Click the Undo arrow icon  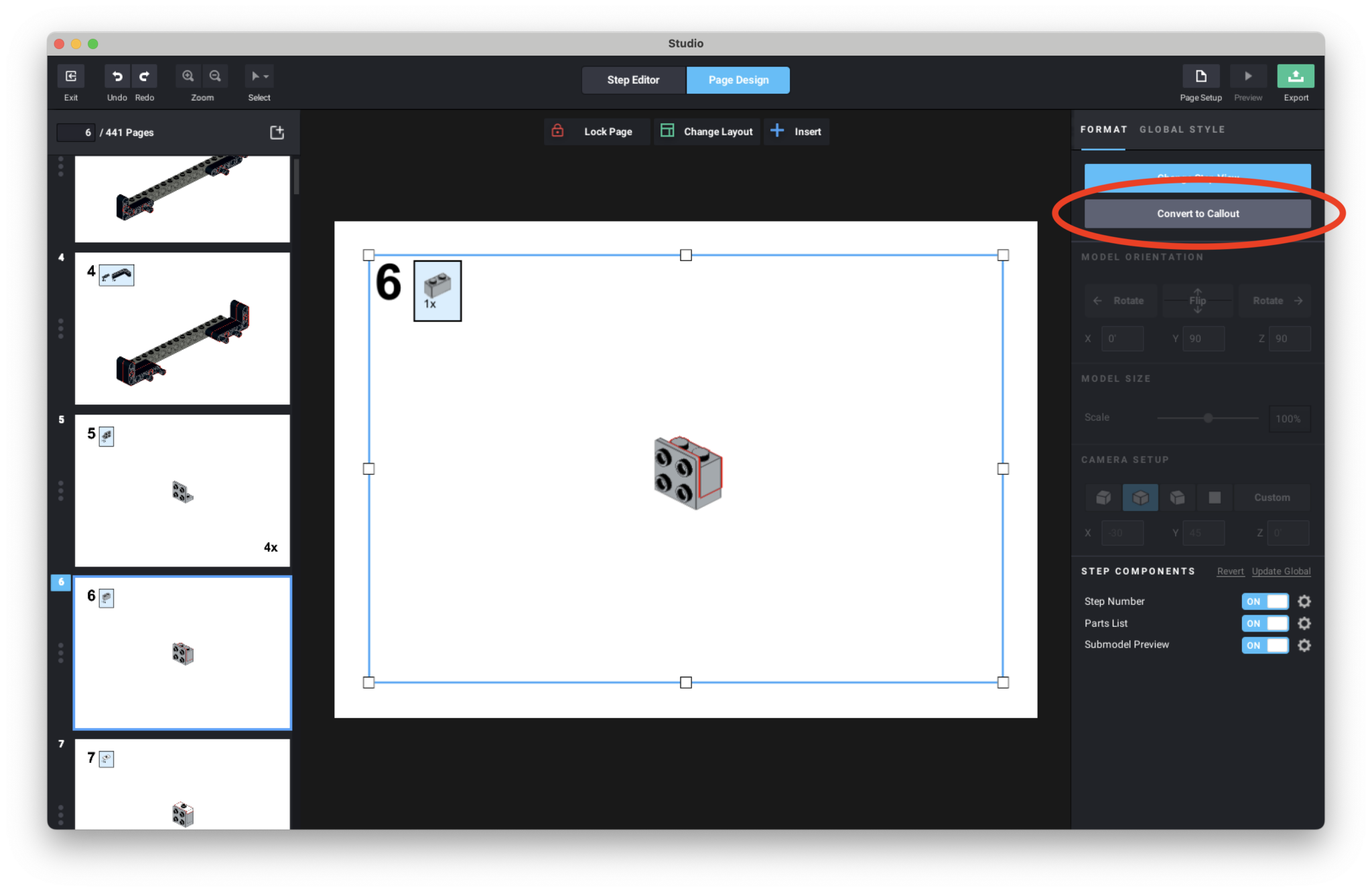pyautogui.click(x=117, y=76)
